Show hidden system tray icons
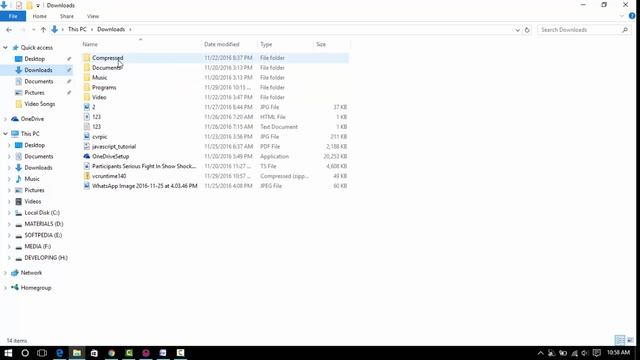 tap(540, 353)
